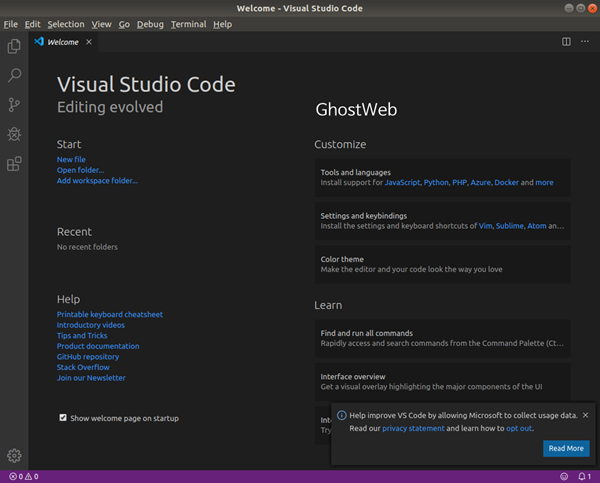600x483 pixels.
Task: Click the feedback smiley in status bar
Action: tap(564, 476)
